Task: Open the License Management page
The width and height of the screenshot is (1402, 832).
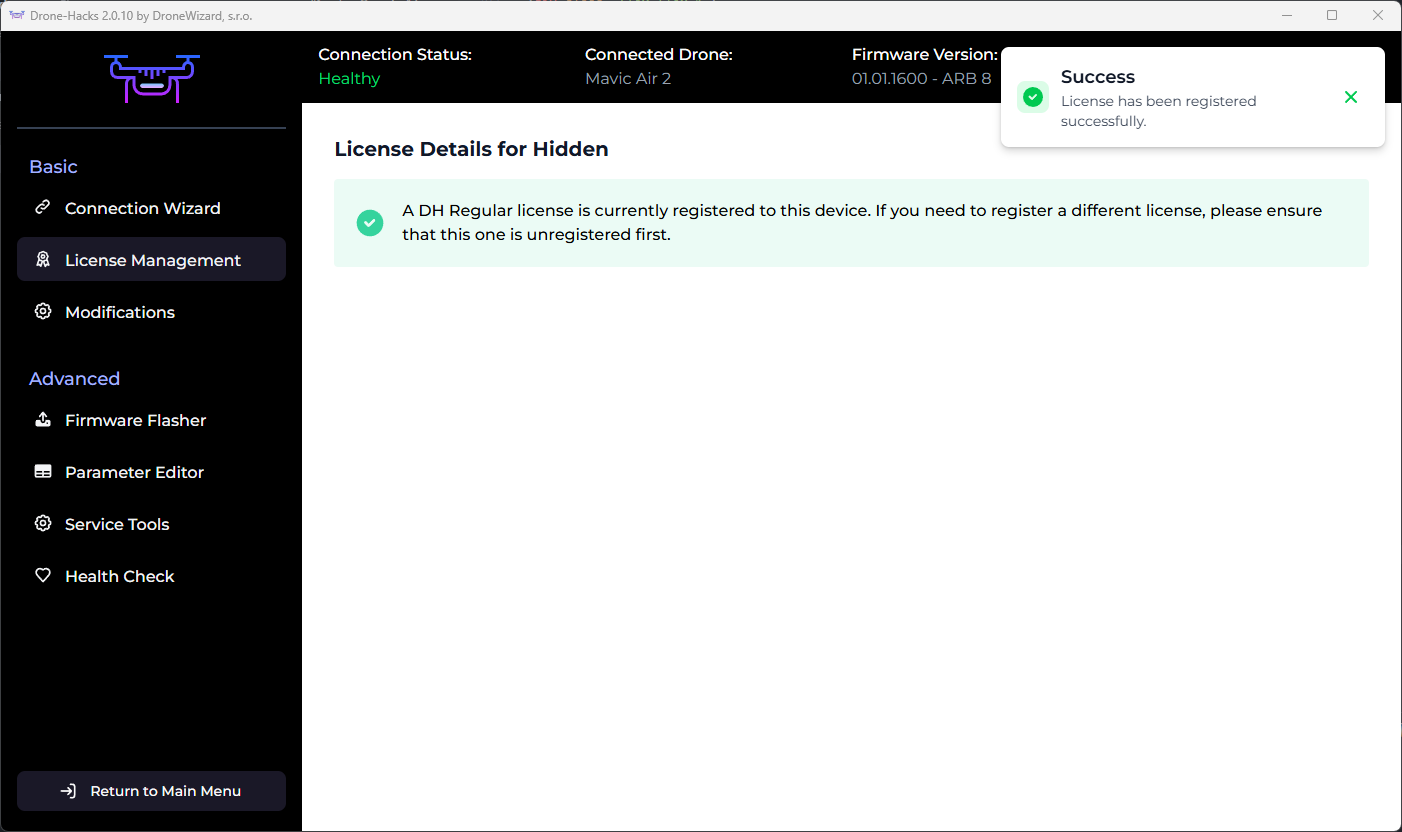Action: click(152, 260)
